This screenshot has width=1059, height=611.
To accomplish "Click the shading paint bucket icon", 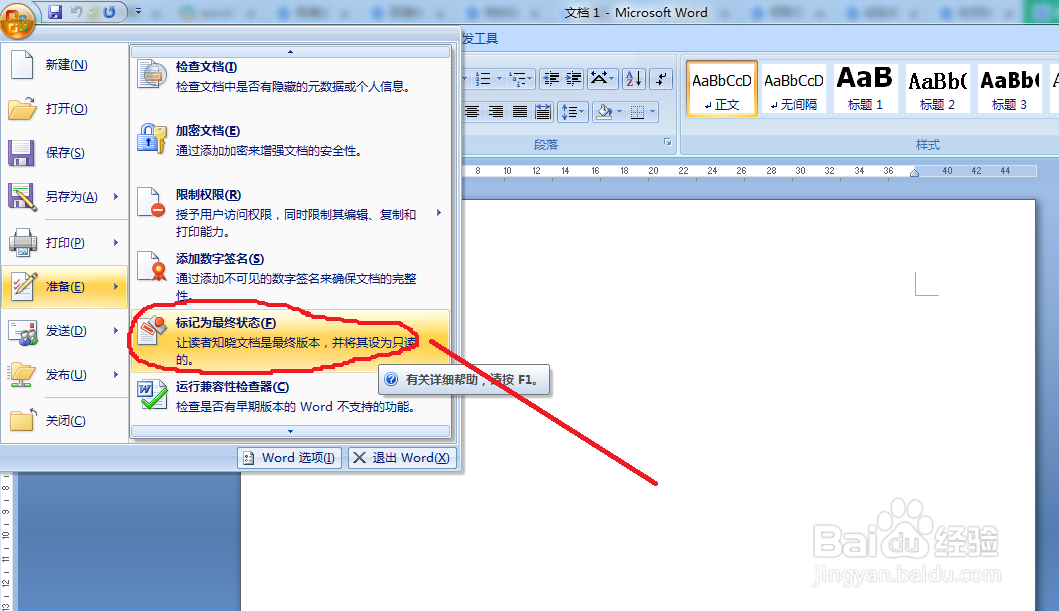I will [x=604, y=112].
